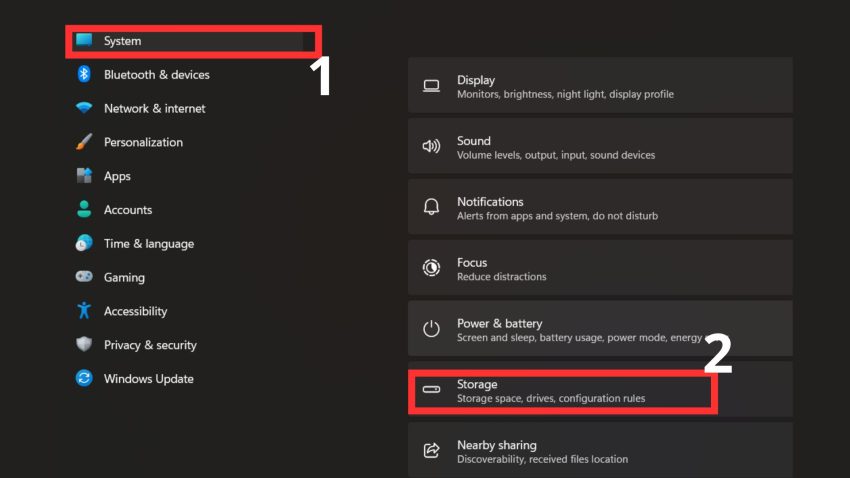
Task: Click 'Volume levels, output, input' description
Action: [x=556, y=155]
